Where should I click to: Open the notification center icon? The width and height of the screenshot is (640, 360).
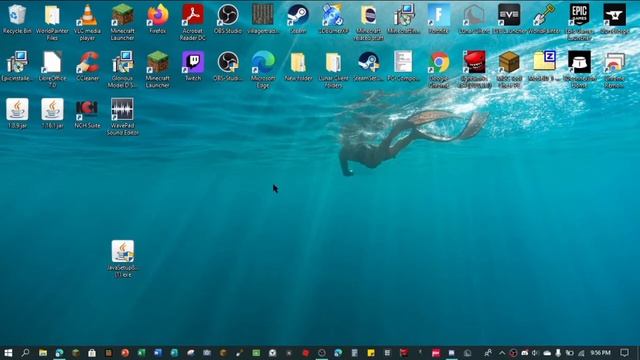coord(624,353)
